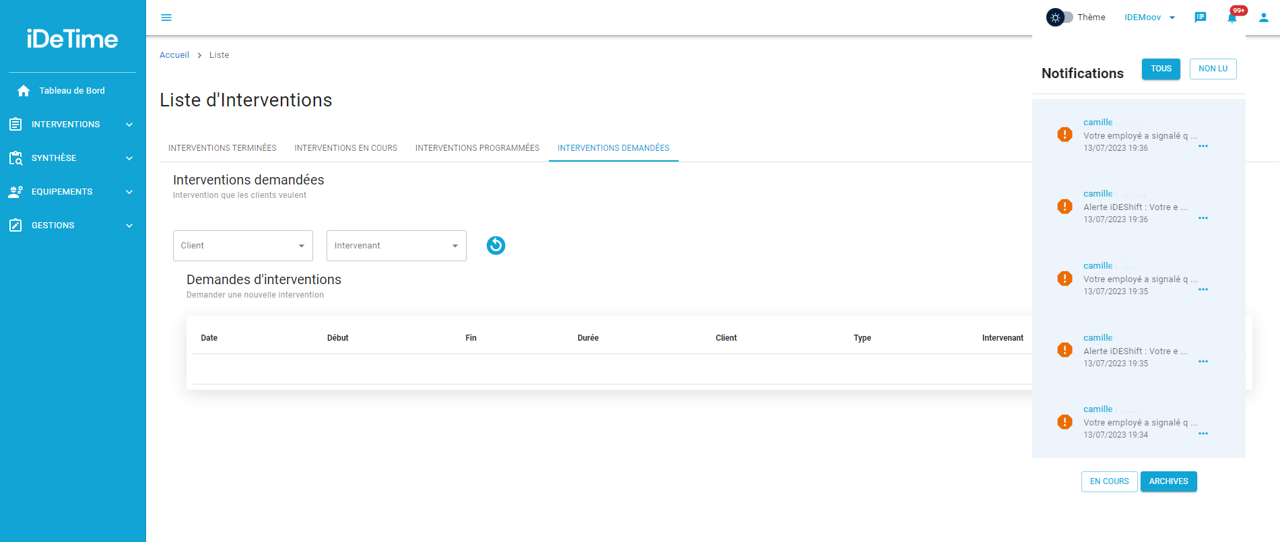Open the chat messages icon

(1201, 17)
